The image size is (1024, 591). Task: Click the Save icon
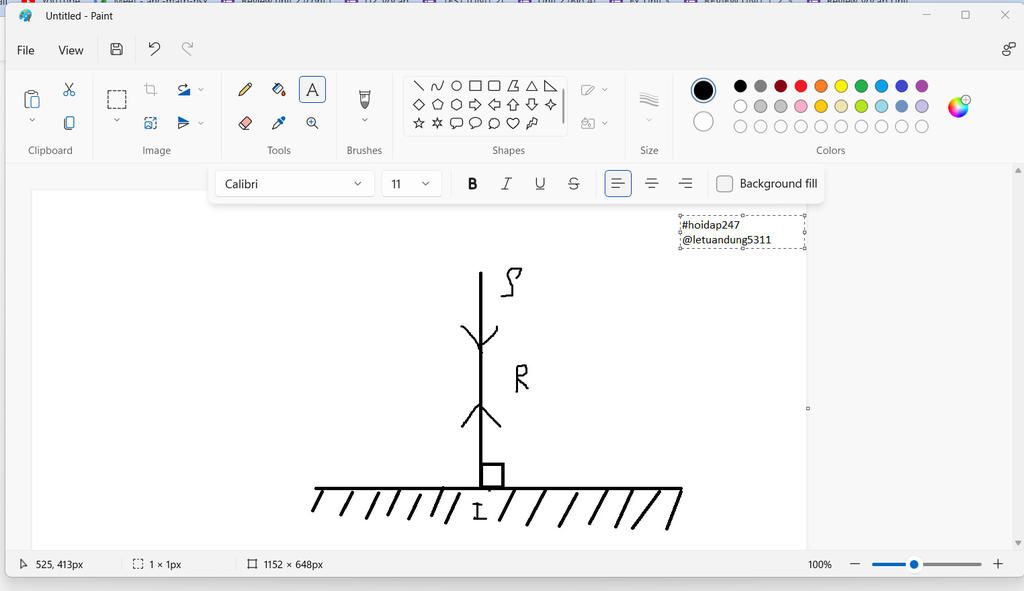[x=116, y=49]
